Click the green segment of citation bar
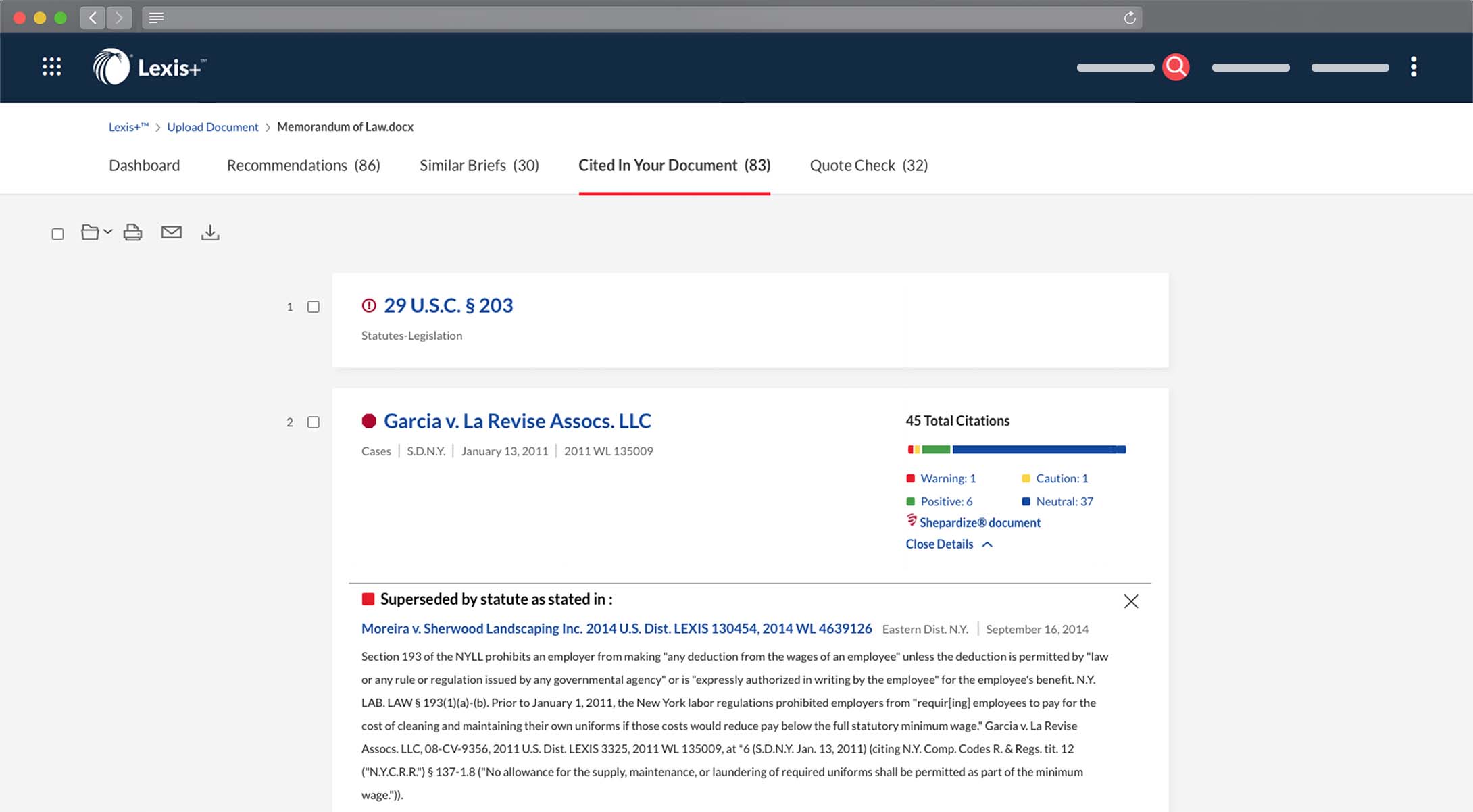Screen dimensions: 1473x812 [937, 449]
